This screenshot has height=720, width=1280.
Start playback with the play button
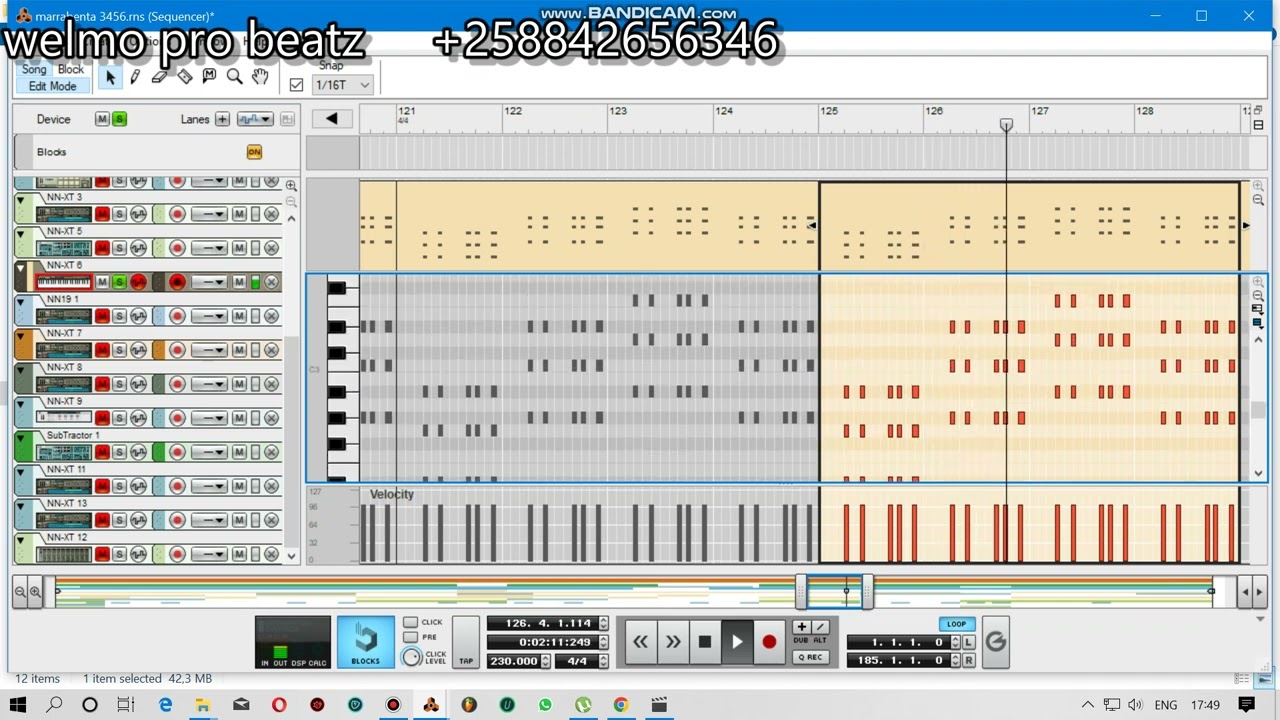[x=737, y=642]
